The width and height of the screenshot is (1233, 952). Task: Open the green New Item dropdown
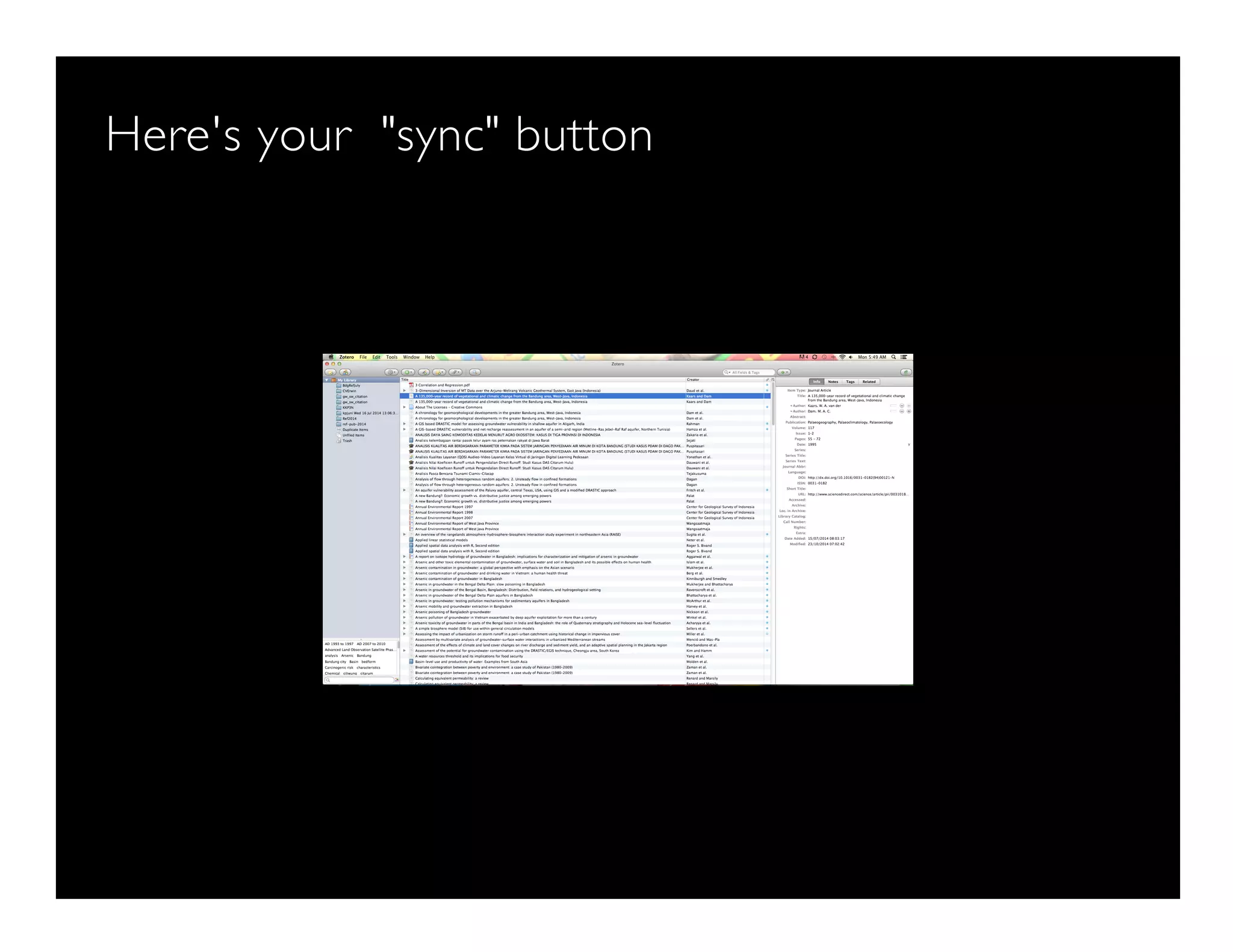point(408,372)
